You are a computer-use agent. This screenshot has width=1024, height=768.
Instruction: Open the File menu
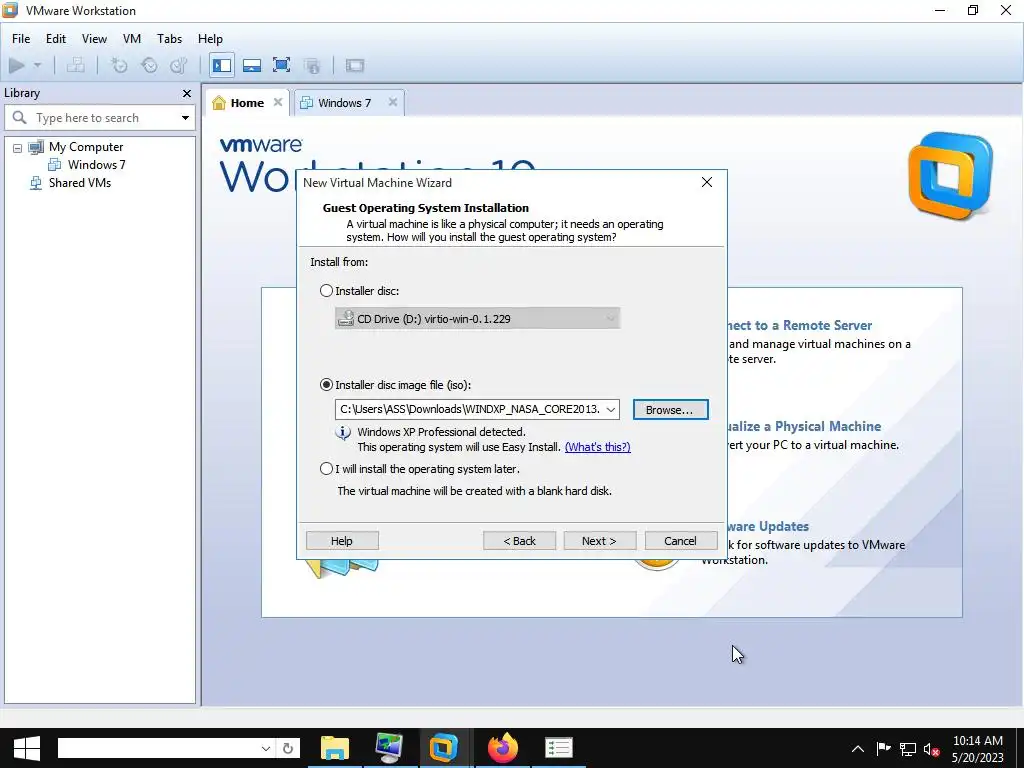pyautogui.click(x=21, y=39)
